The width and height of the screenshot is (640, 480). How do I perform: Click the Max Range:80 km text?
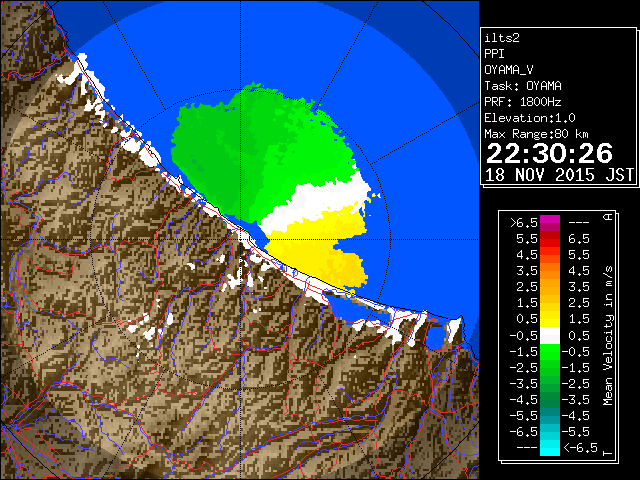point(536,134)
